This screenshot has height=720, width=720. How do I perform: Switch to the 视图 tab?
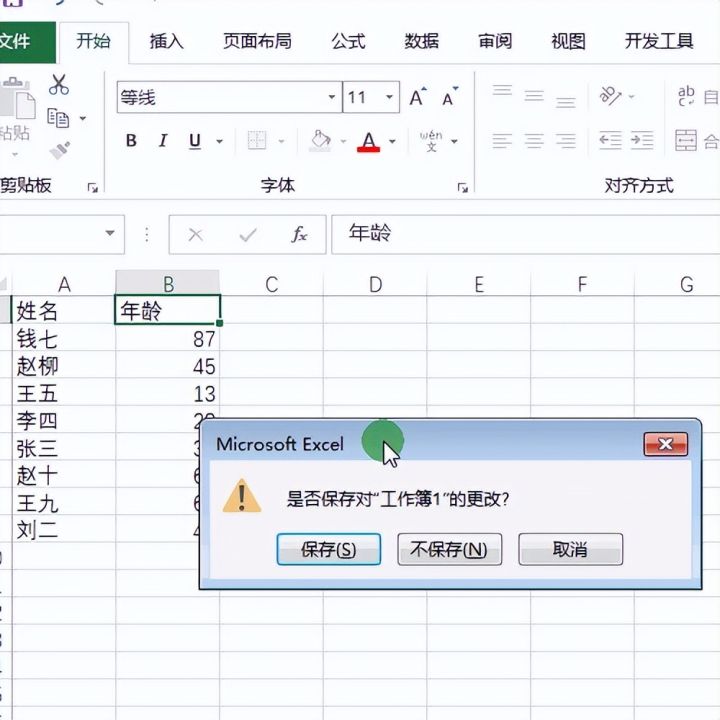pos(568,42)
